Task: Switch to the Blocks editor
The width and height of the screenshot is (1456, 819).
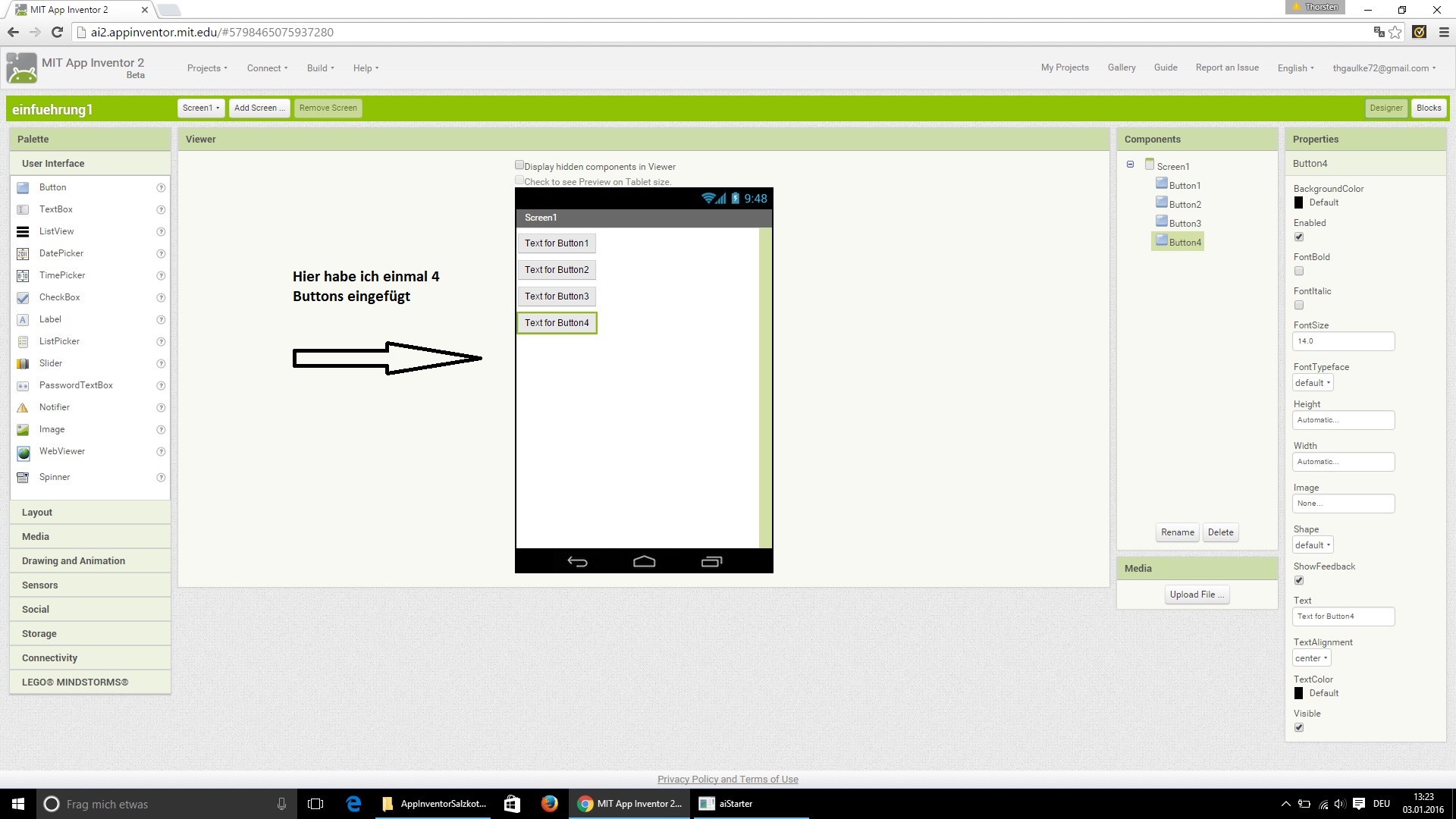Action: [x=1429, y=108]
